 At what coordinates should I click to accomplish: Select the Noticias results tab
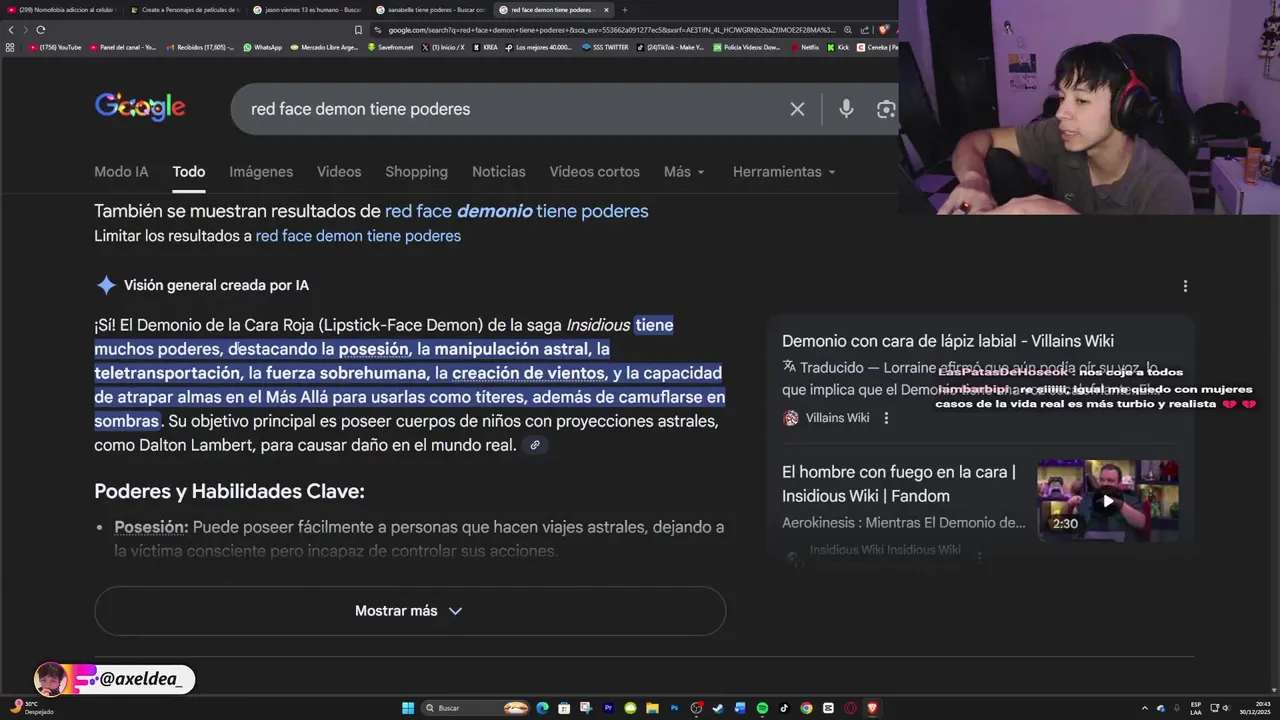click(499, 172)
